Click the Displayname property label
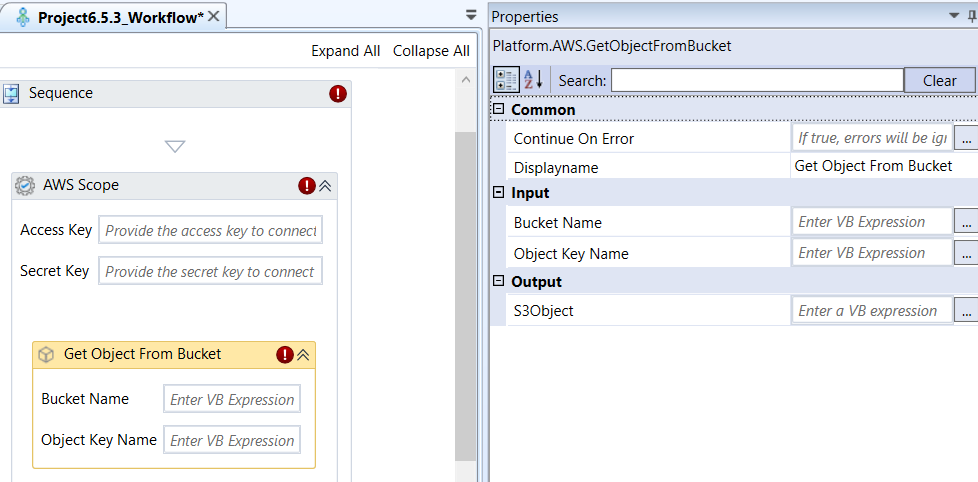Screen dimensions: 978x482 (x=556, y=168)
